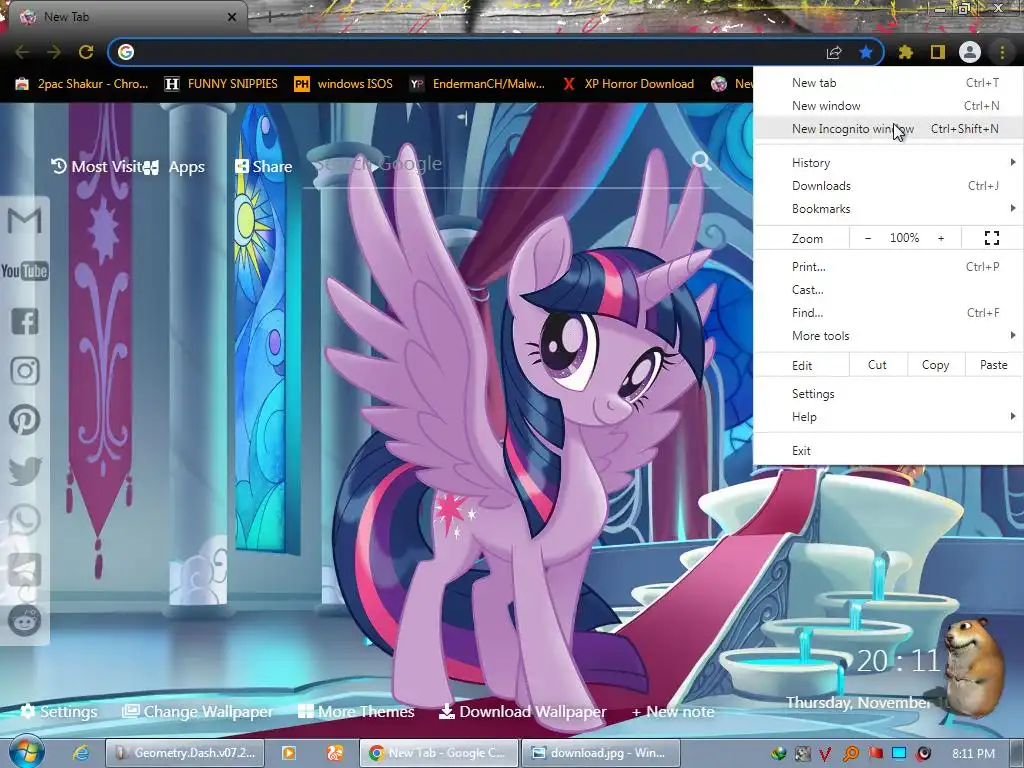
Task: Click More Themes
Action: [356, 711]
